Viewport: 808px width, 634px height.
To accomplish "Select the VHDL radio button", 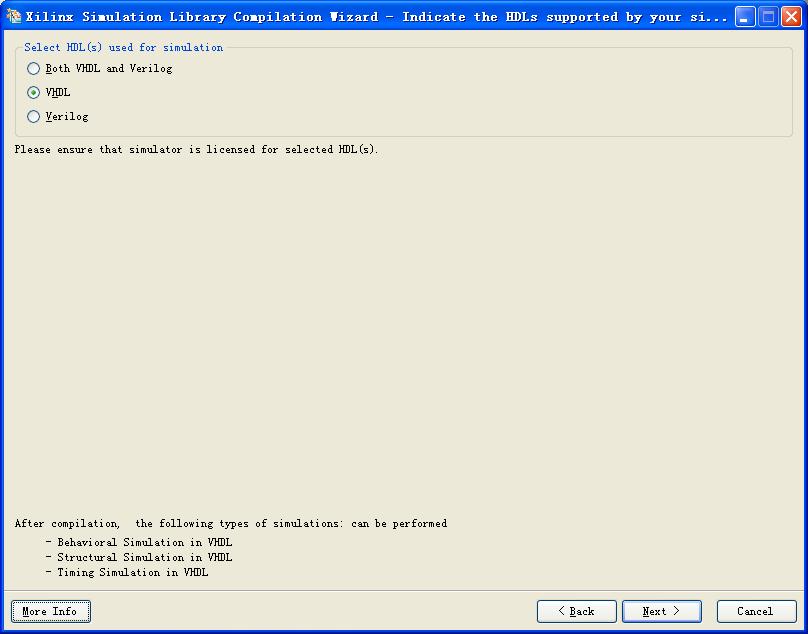I will (33, 92).
